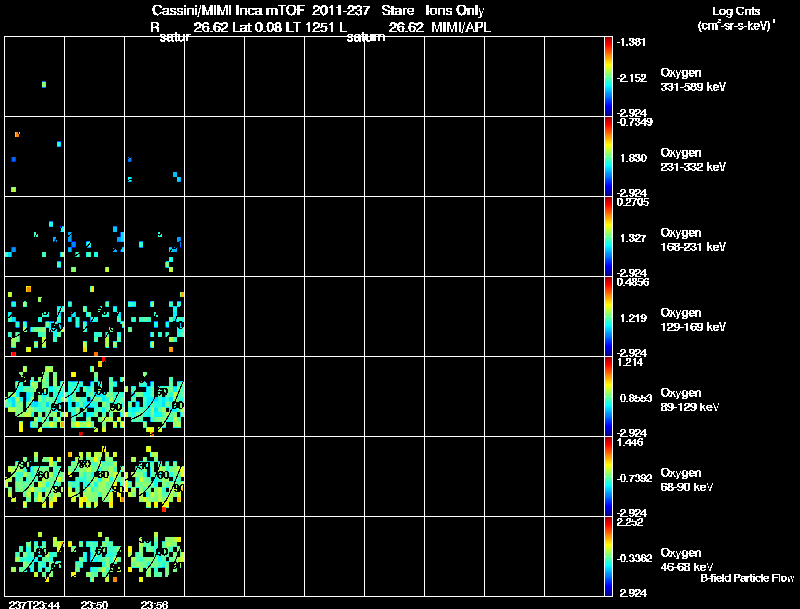Select the "Ions Only" header text
Viewport: 800px width, 609px height.
tap(455, 10)
